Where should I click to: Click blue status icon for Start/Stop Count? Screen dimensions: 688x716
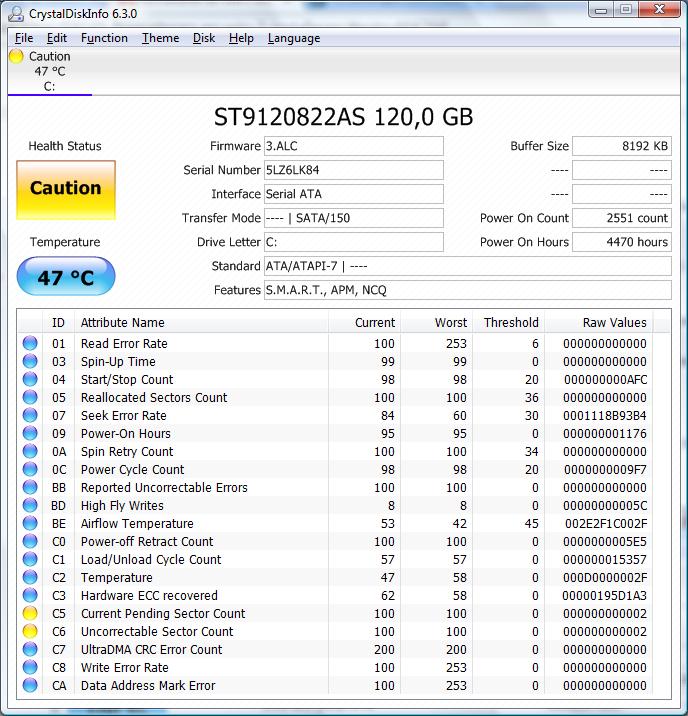(30, 379)
